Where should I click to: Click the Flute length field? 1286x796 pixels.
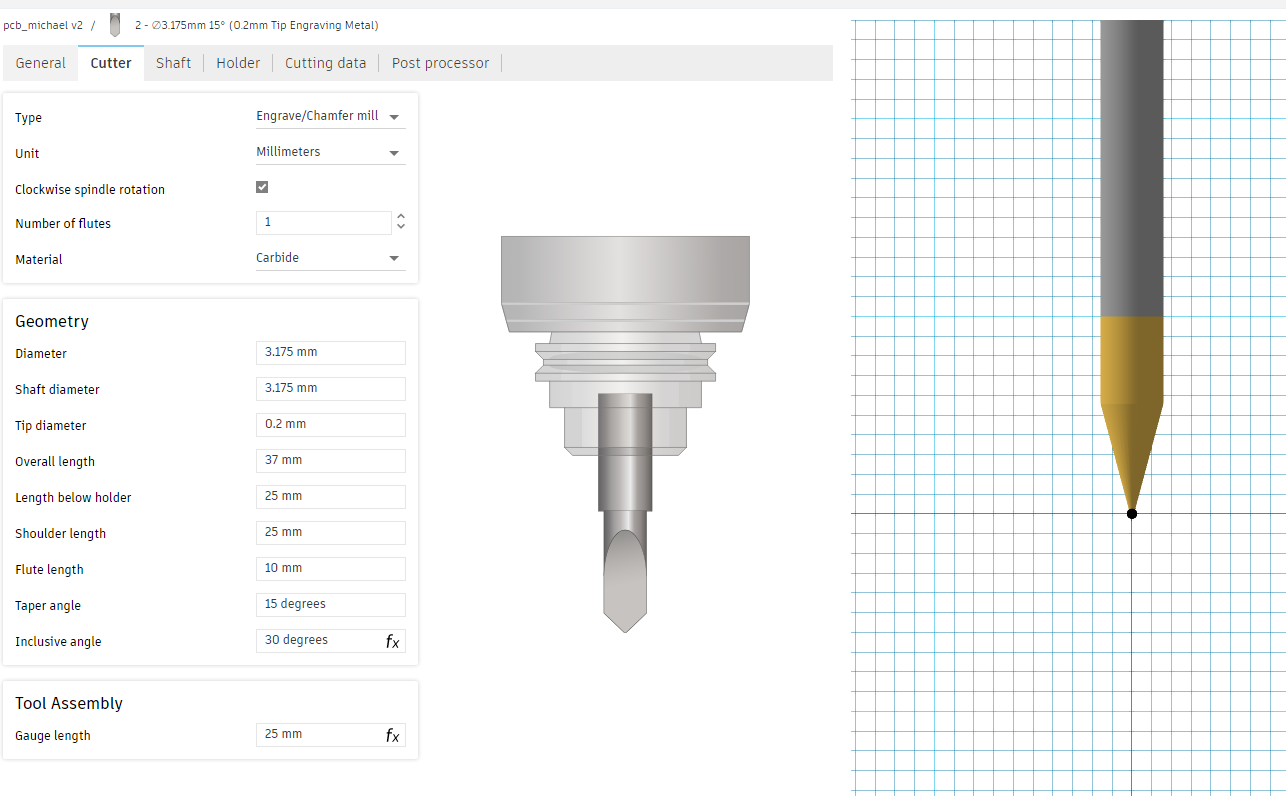[x=331, y=569]
